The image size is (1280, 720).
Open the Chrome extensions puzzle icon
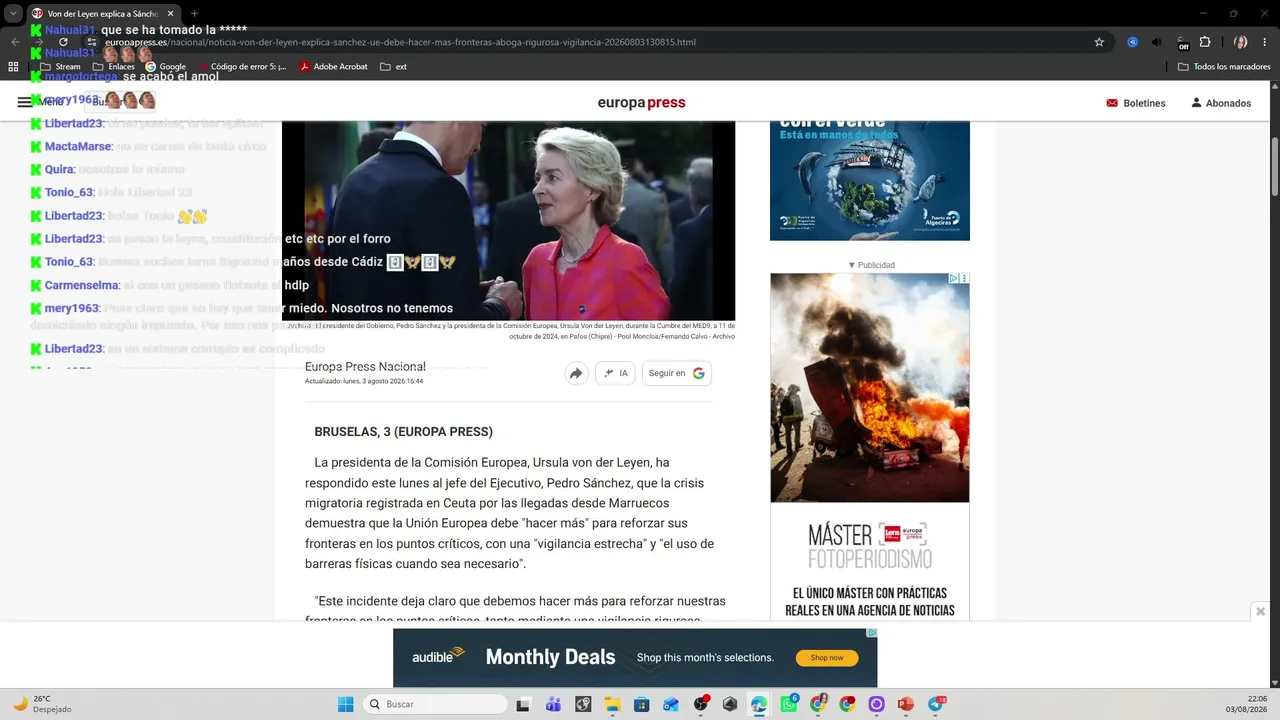point(1205,42)
